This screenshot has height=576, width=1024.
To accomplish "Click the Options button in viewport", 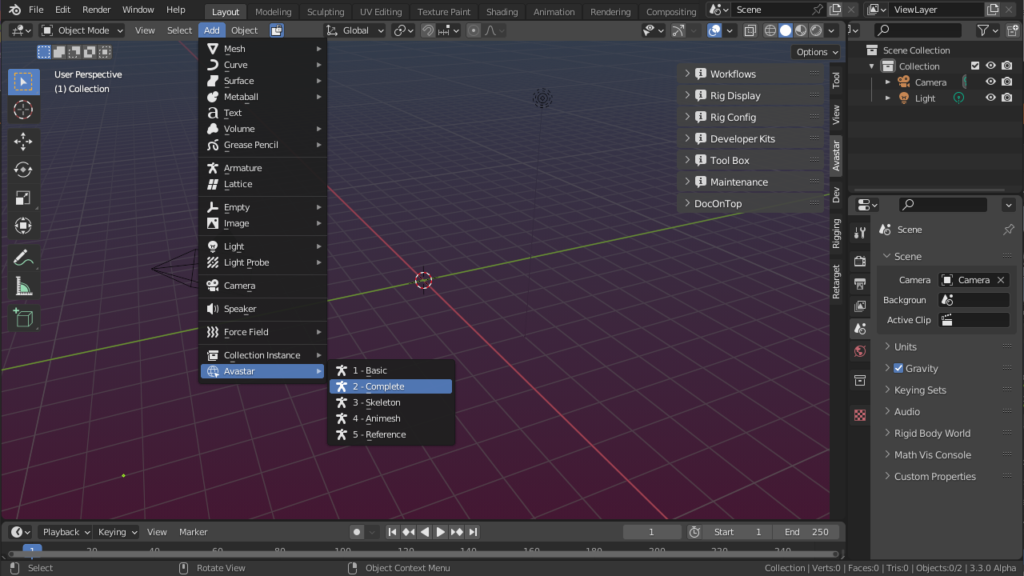I will point(816,52).
